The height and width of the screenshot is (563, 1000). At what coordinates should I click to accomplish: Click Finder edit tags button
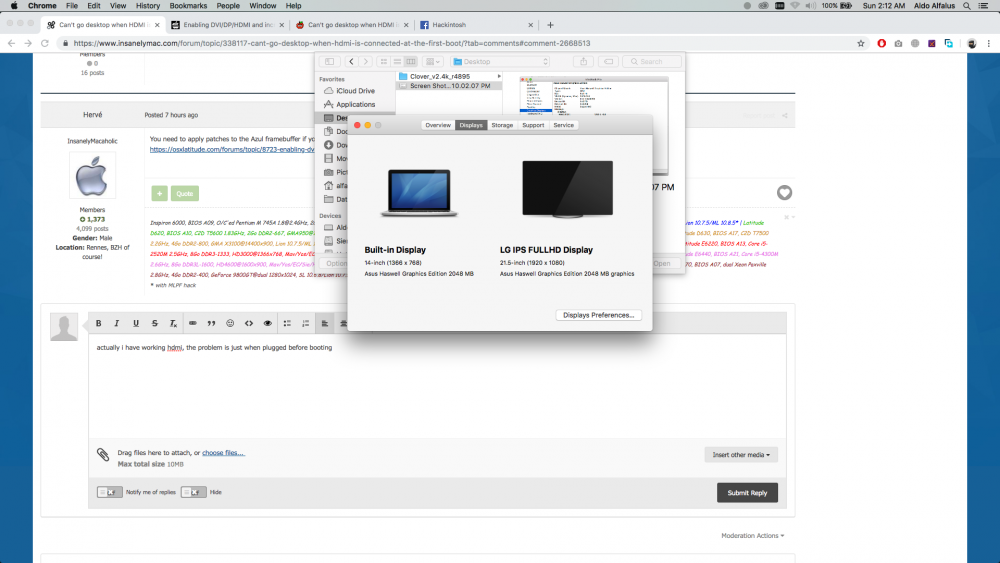[x=608, y=62]
